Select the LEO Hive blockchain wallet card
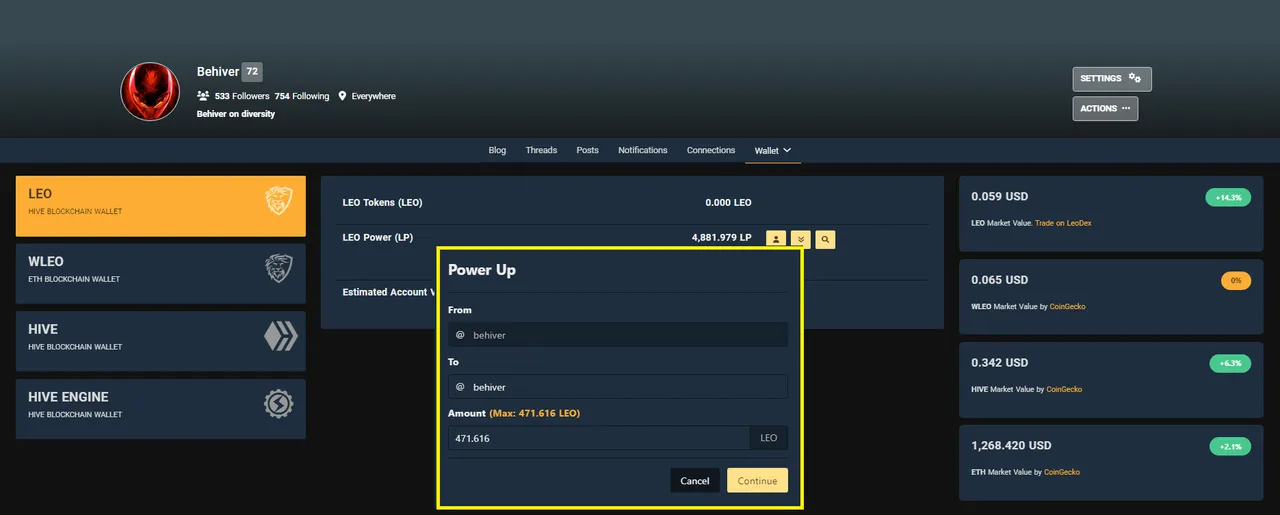1280x515 pixels. (x=161, y=206)
